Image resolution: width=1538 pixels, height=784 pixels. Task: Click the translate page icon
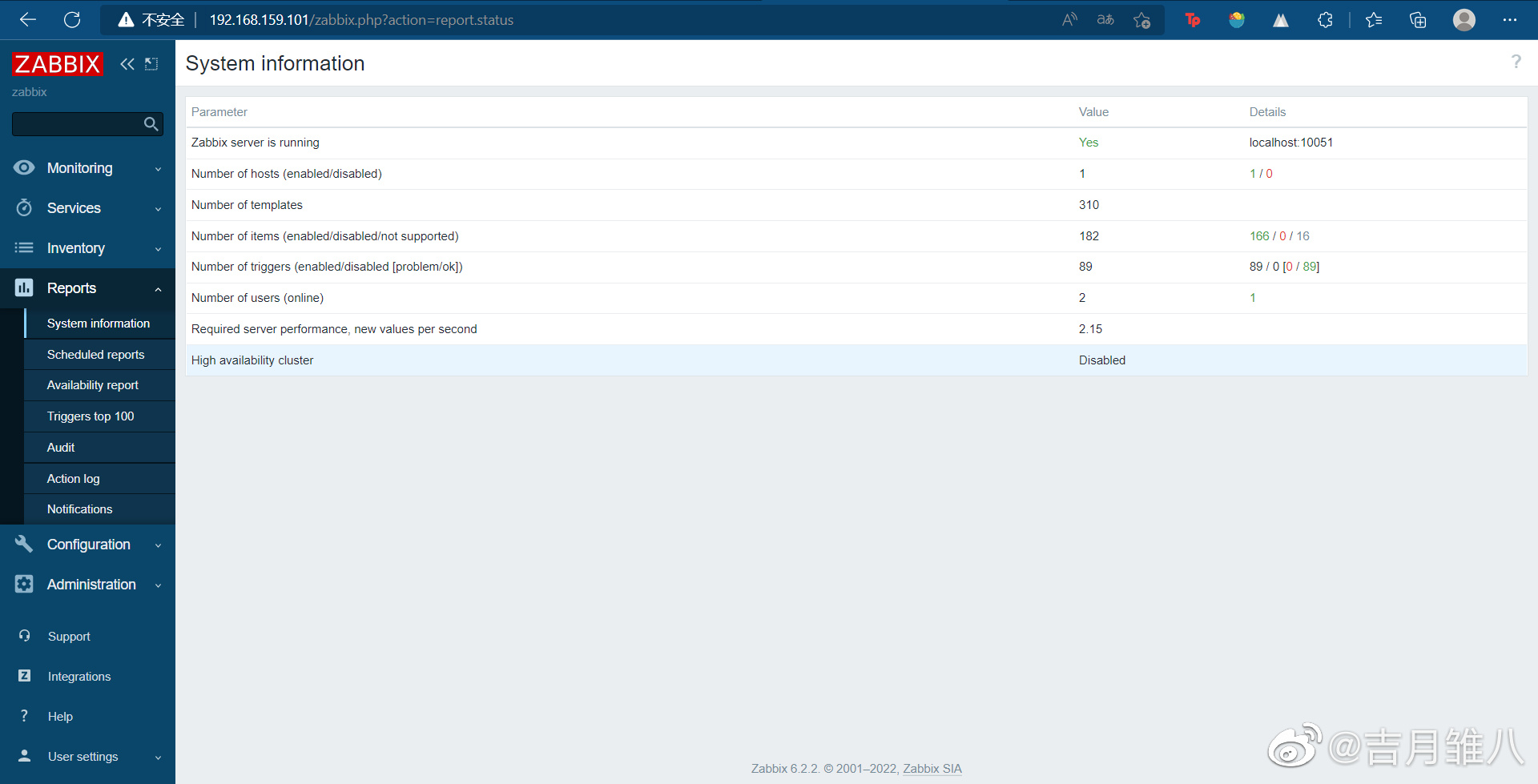pyautogui.click(x=1105, y=20)
